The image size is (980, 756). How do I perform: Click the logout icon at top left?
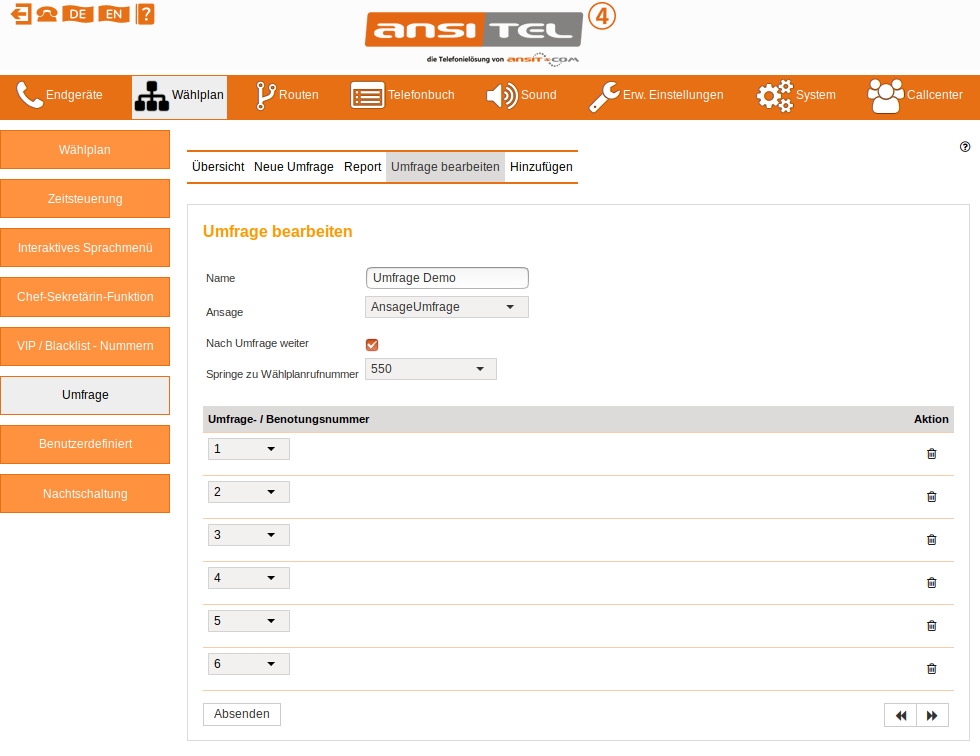point(20,14)
